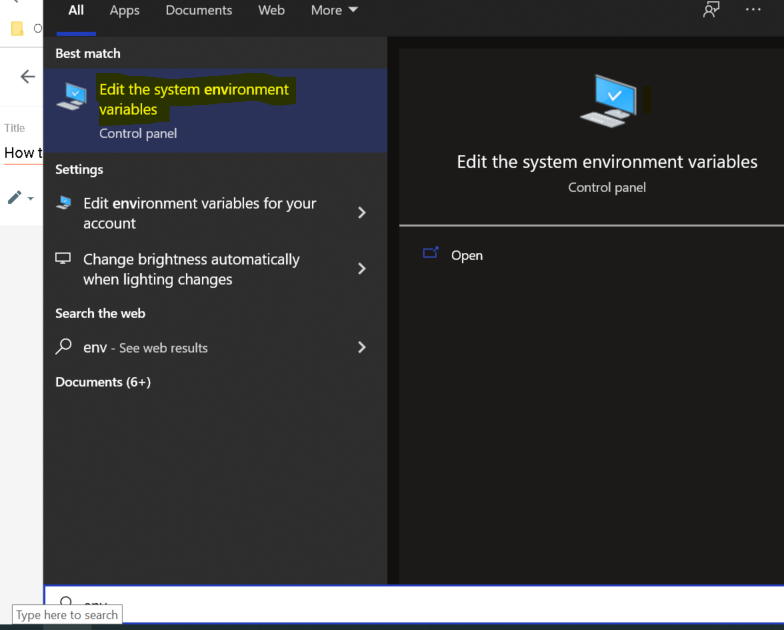The width and height of the screenshot is (784, 630).
Task: Open the three-dot options menu
Action: coord(752,10)
